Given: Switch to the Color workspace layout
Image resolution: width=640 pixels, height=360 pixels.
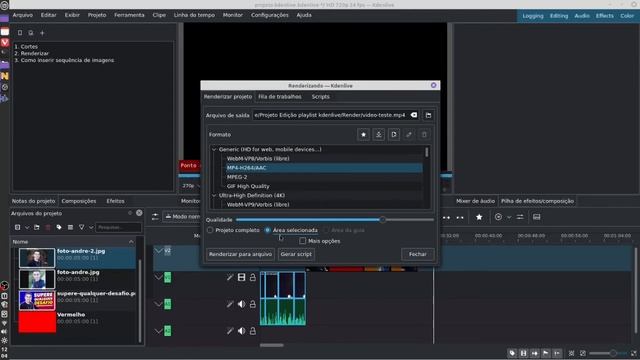Looking at the screenshot, I should (627, 16).
